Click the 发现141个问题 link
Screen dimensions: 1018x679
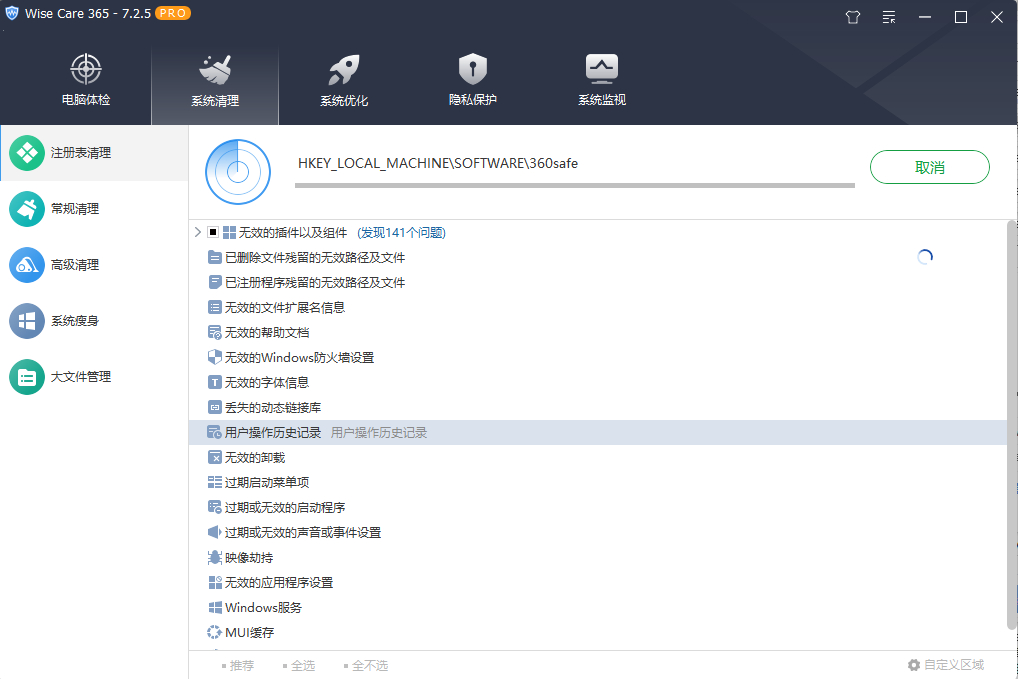pyautogui.click(x=401, y=232)
